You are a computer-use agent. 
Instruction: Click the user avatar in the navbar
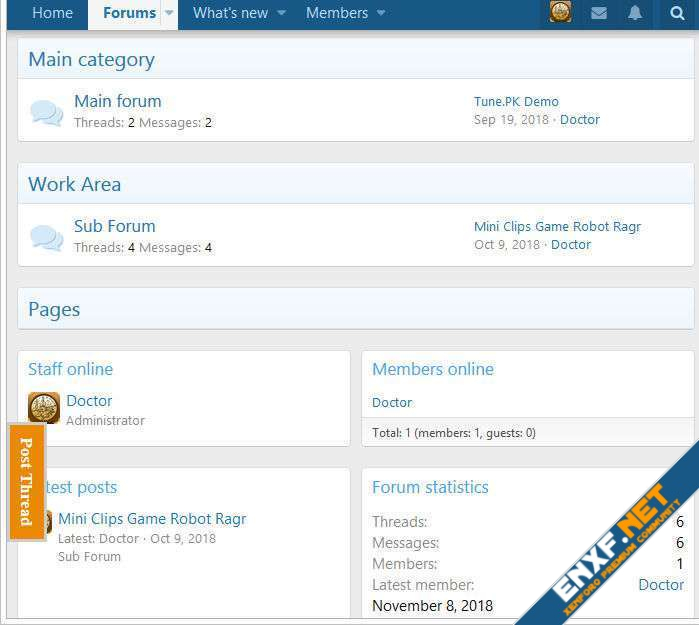point(561,12)
